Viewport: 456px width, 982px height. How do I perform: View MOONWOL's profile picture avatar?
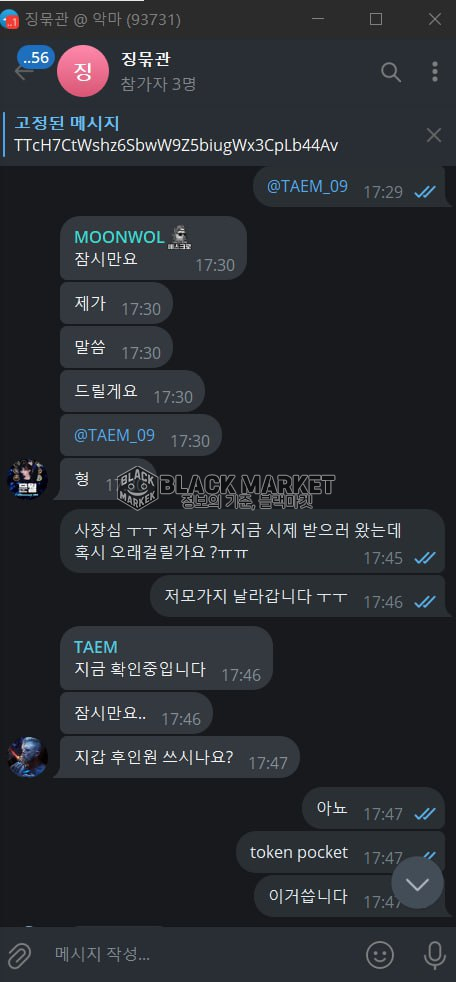28,479
